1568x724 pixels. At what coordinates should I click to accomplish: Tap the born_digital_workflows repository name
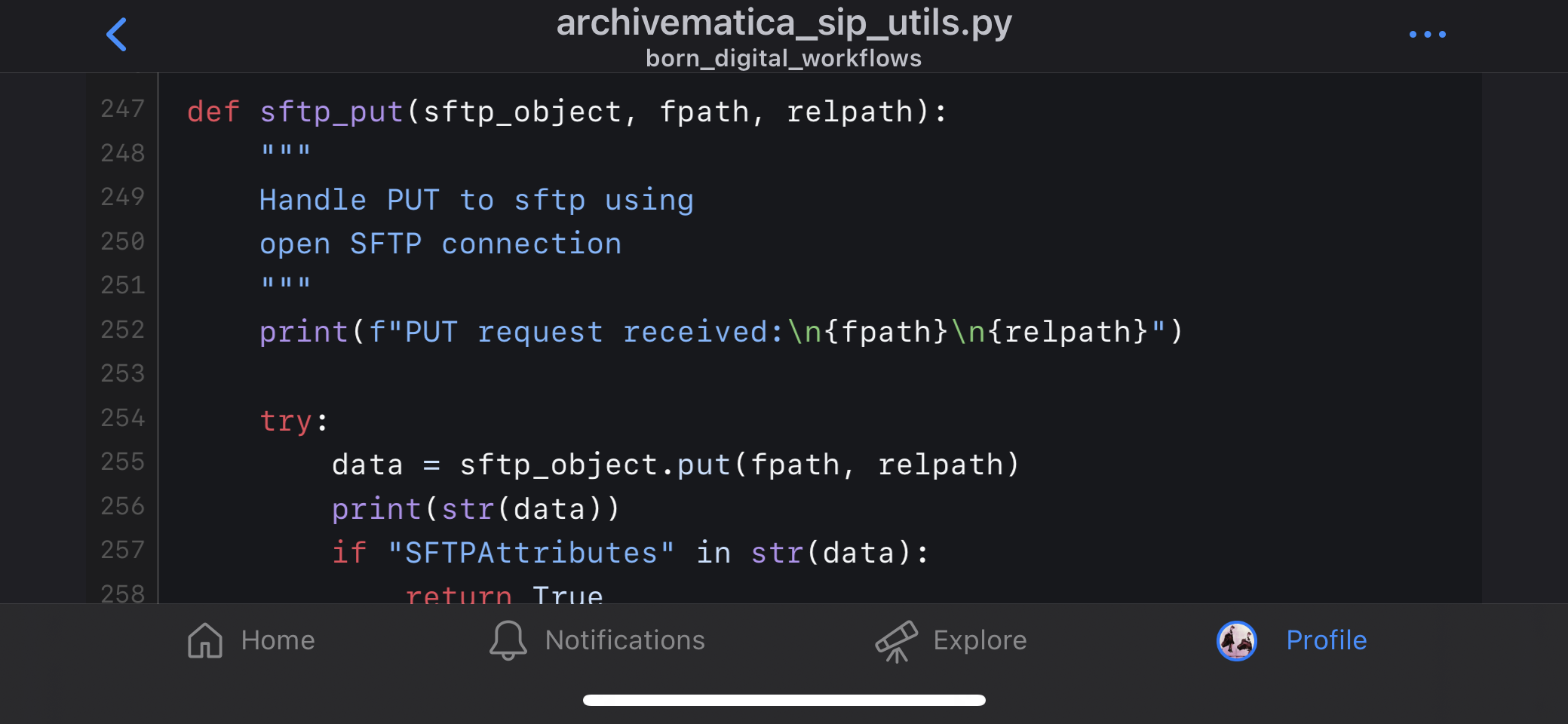[784, 58]
